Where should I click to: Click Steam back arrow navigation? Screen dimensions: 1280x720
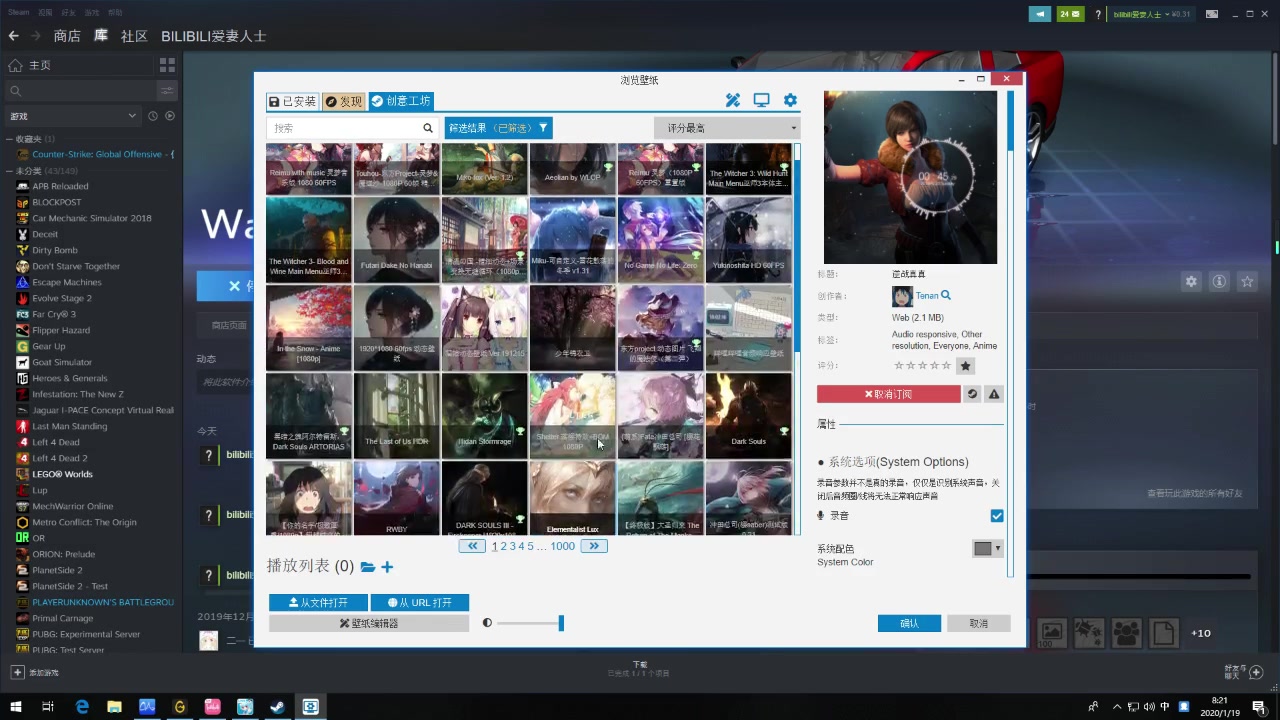13,36
